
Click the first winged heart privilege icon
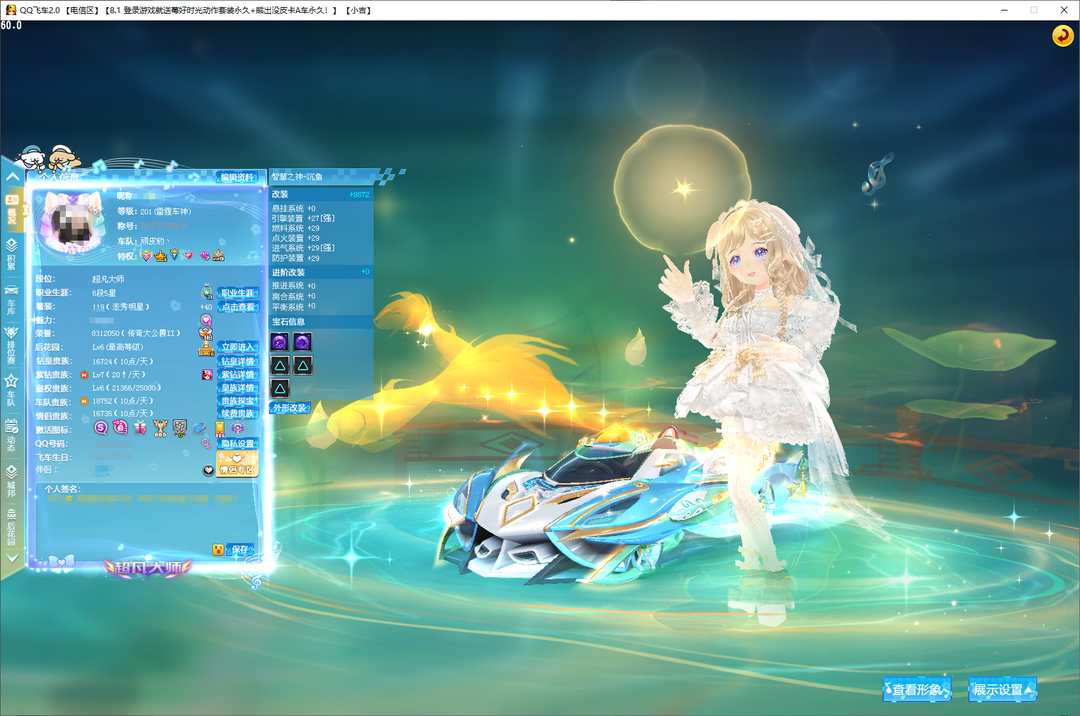pos(146,255)
